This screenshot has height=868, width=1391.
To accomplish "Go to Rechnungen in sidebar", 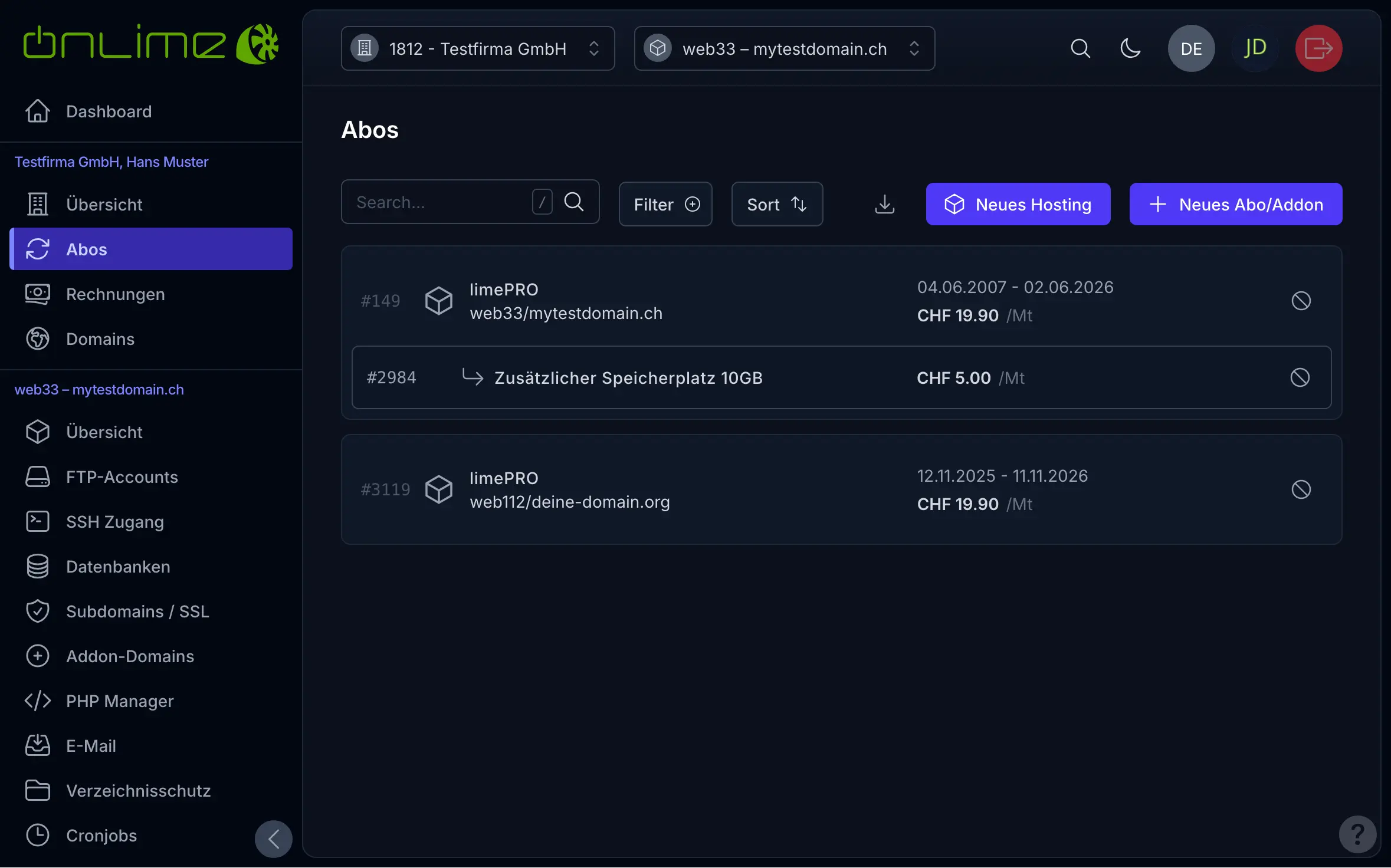I will click(x=115, y=294).
